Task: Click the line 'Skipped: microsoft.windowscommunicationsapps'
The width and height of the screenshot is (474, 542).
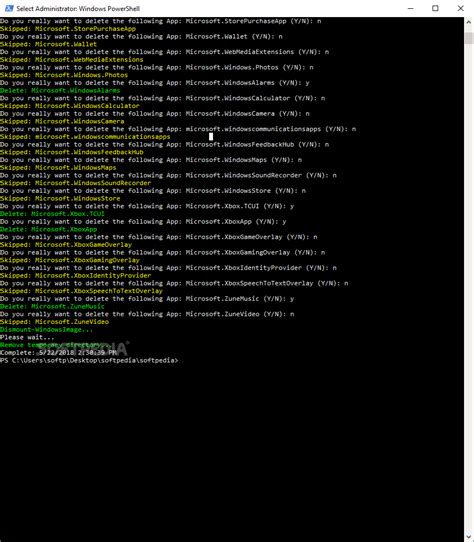Action: [85, 137]
